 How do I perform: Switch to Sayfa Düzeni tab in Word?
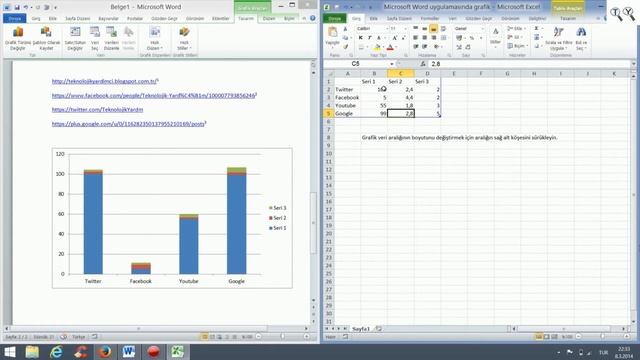[78, 19]
